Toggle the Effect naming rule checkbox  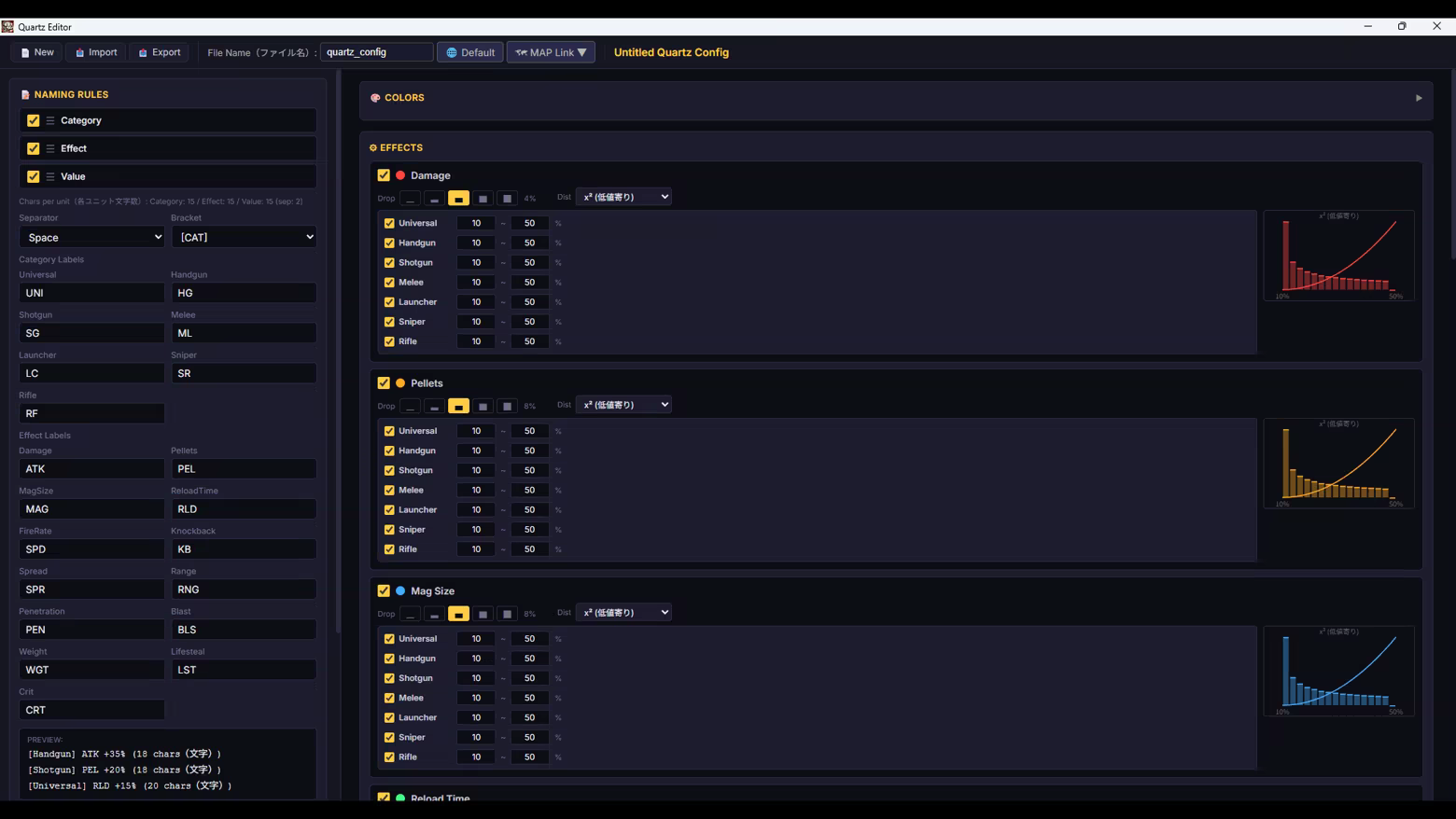click(x=34, y=148)
